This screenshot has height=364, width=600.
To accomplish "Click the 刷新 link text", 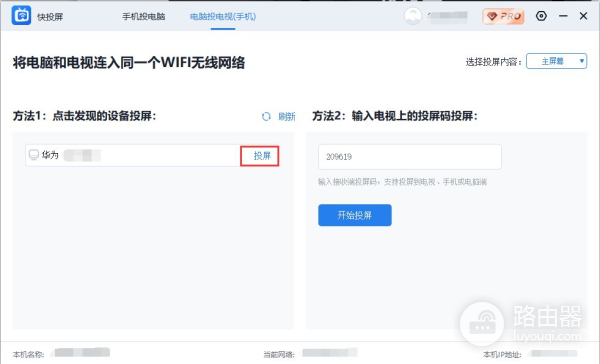I will [287, 116].
